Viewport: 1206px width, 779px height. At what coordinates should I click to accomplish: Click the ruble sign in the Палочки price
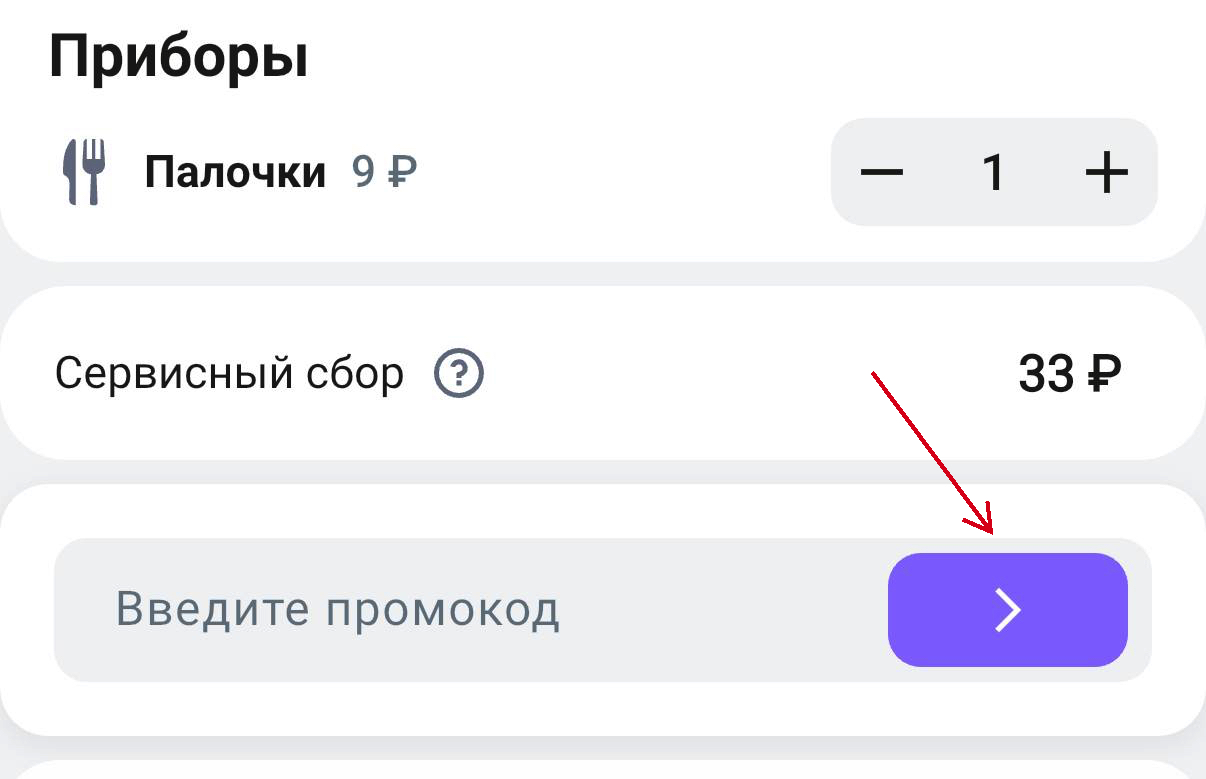click(401, 174)
